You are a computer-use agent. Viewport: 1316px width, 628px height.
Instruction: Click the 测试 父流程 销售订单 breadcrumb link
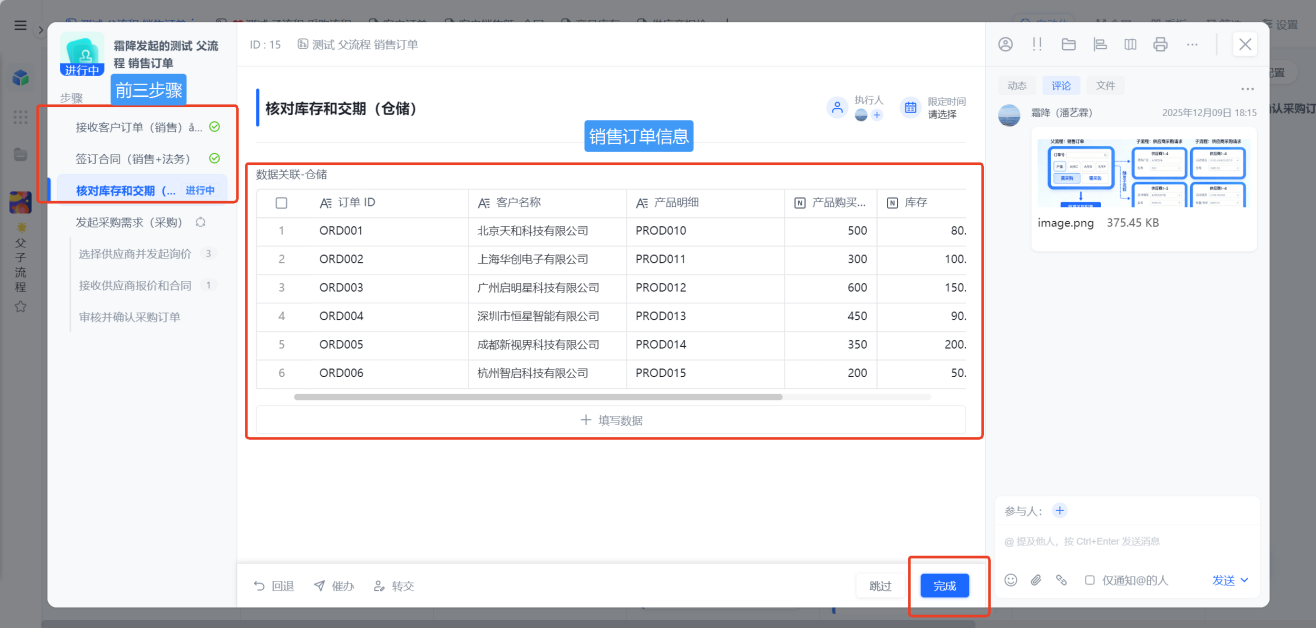coord(358,45)
